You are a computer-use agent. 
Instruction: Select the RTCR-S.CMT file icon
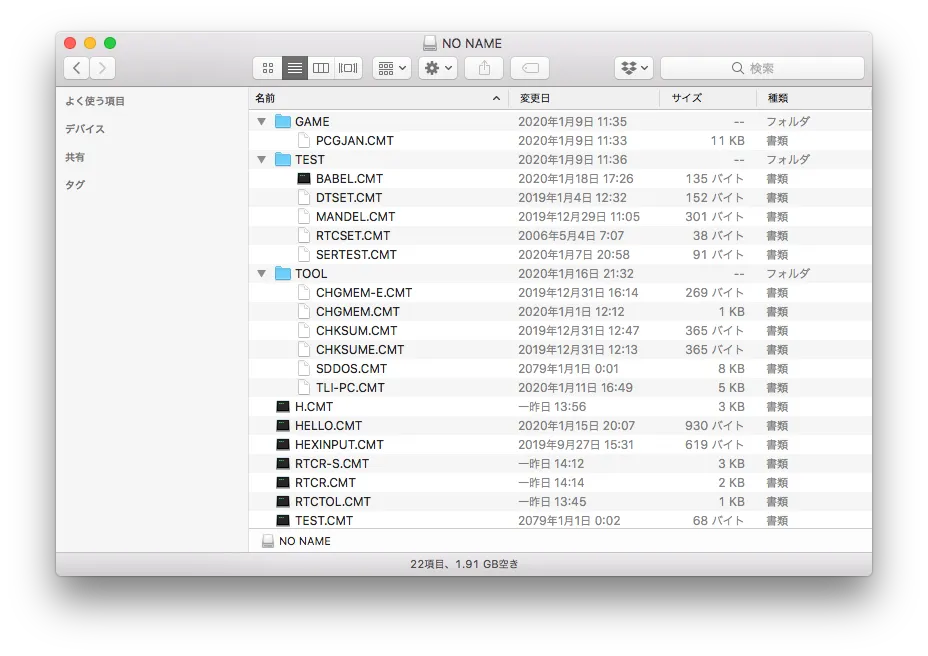pos(283,463)
